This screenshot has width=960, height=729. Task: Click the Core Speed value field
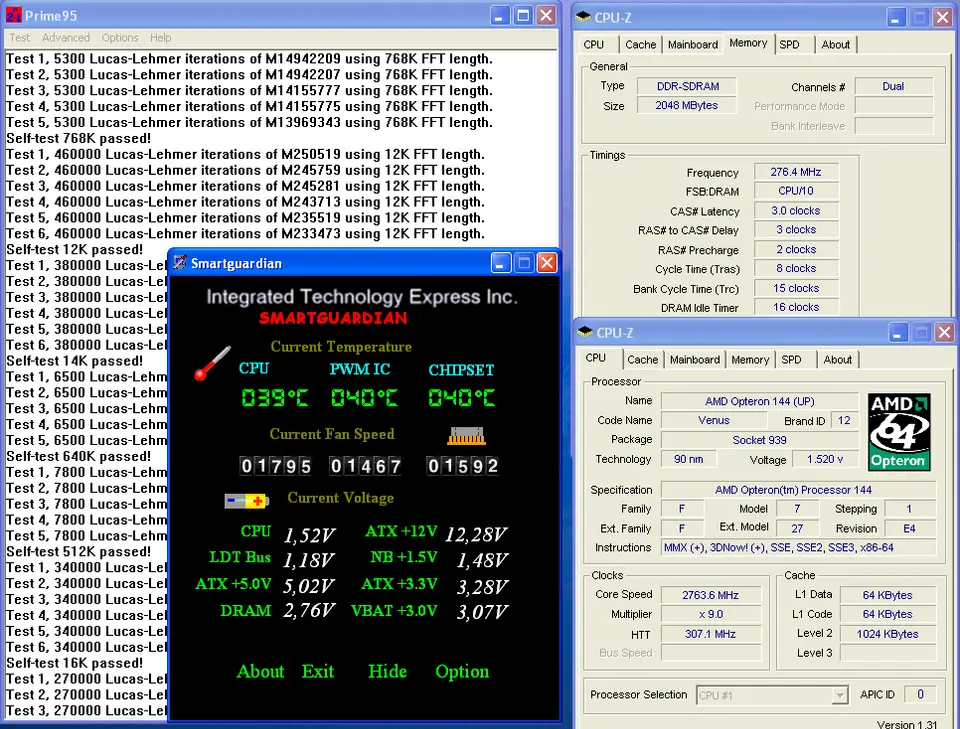(713, 595)
